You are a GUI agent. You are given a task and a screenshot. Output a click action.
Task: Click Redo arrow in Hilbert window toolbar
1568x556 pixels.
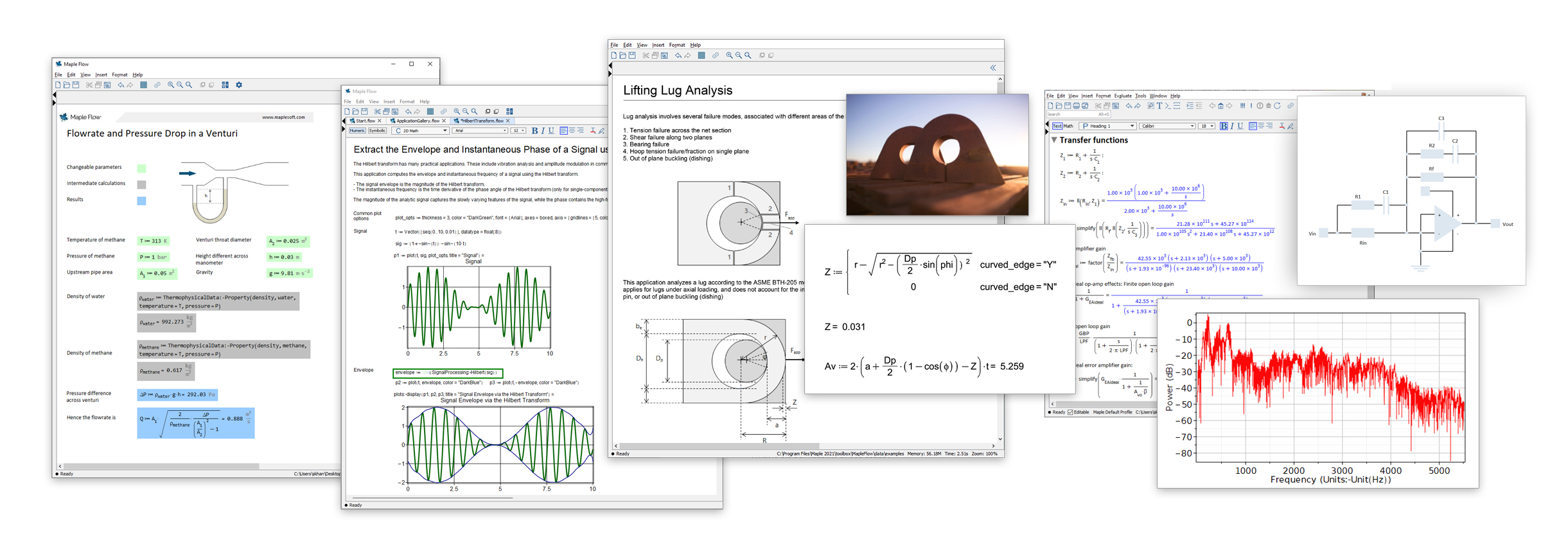click(417, 112)
